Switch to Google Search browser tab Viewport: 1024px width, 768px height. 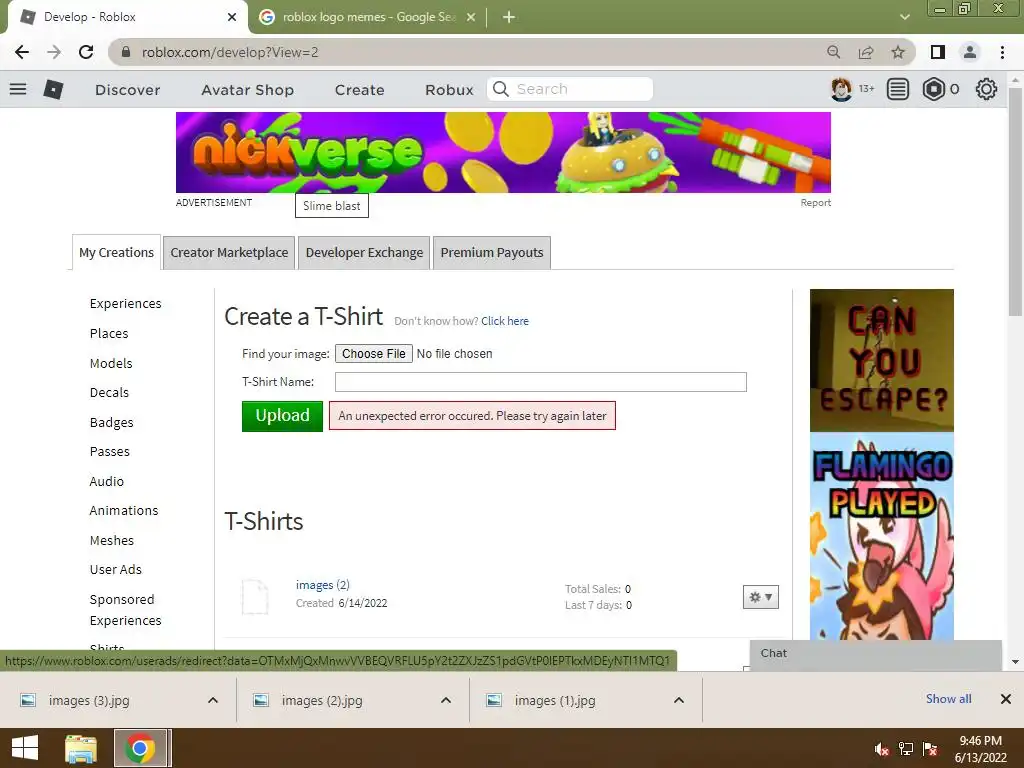click(368, 17)
